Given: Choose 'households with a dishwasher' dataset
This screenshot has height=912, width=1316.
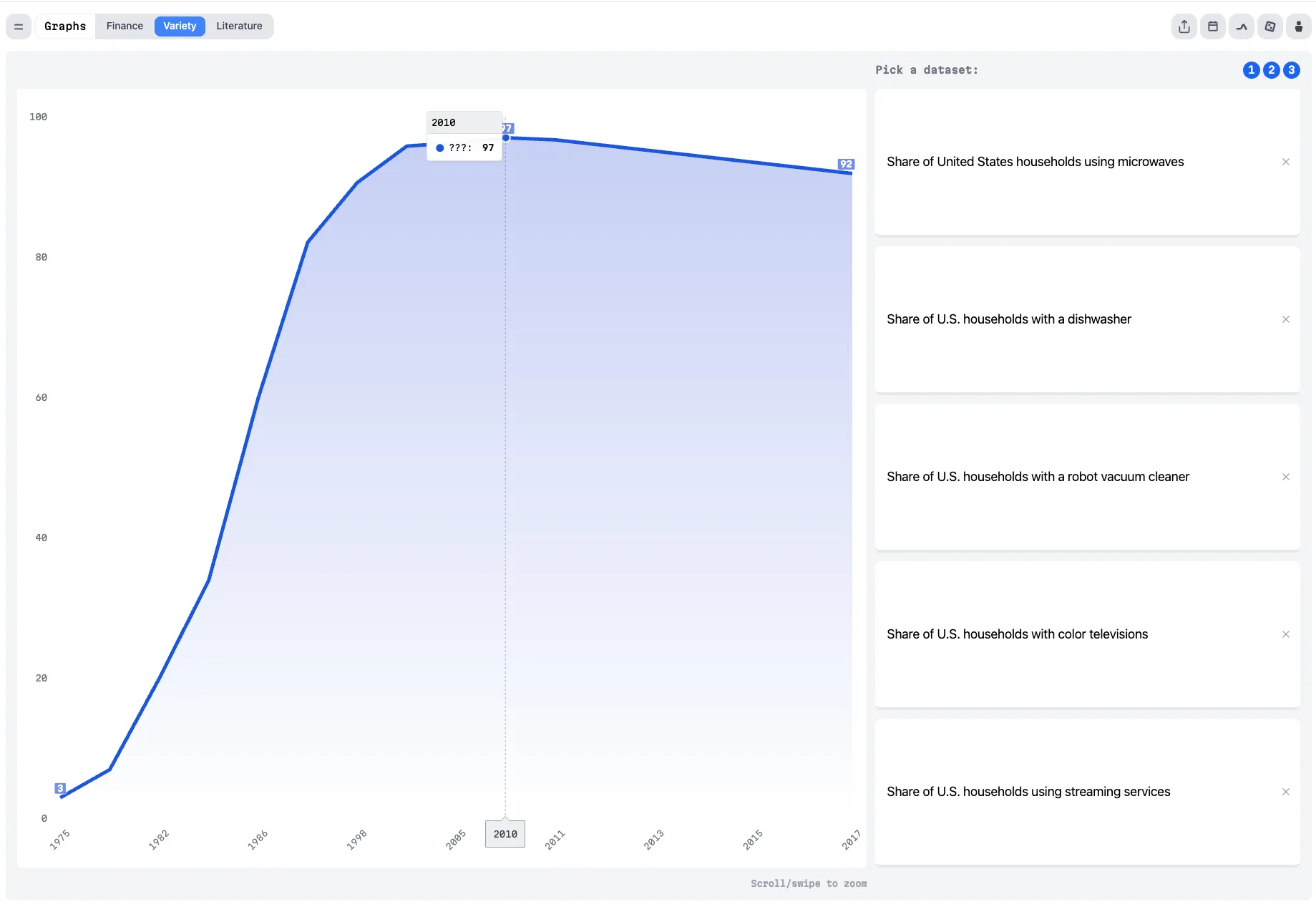Looking at the screenshot, I should [x=1008, y=319].
